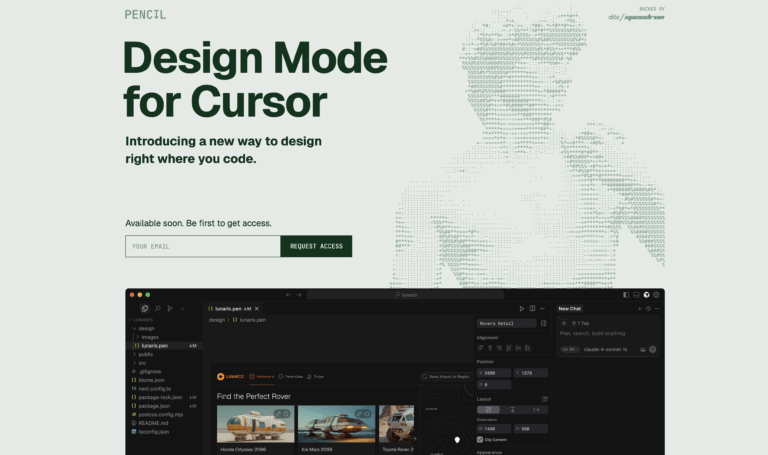The width and height of the screenshot is (768, 455).
Task: Align top using fourth alignment icon
Action: 509,348
